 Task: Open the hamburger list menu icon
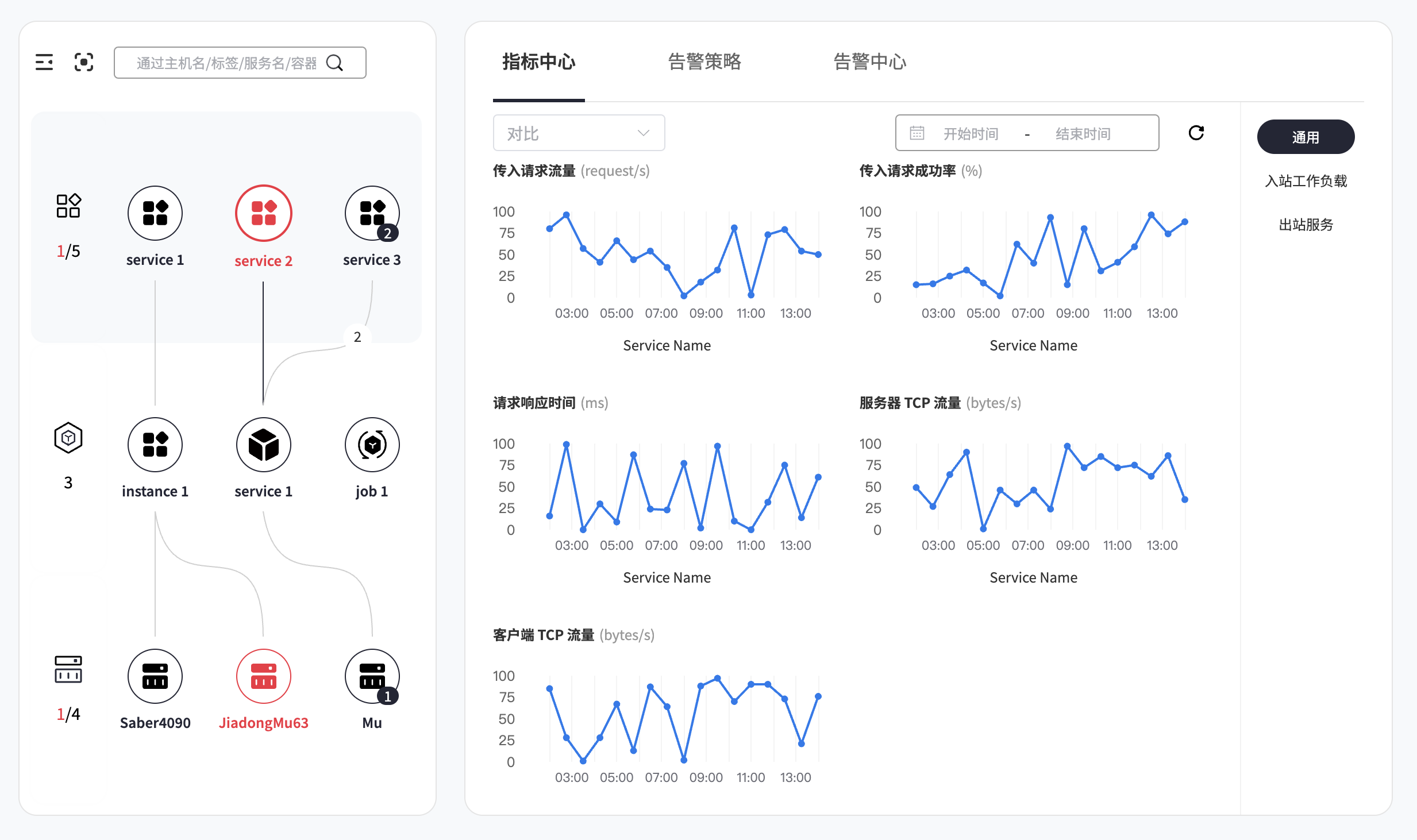point(44,62)
